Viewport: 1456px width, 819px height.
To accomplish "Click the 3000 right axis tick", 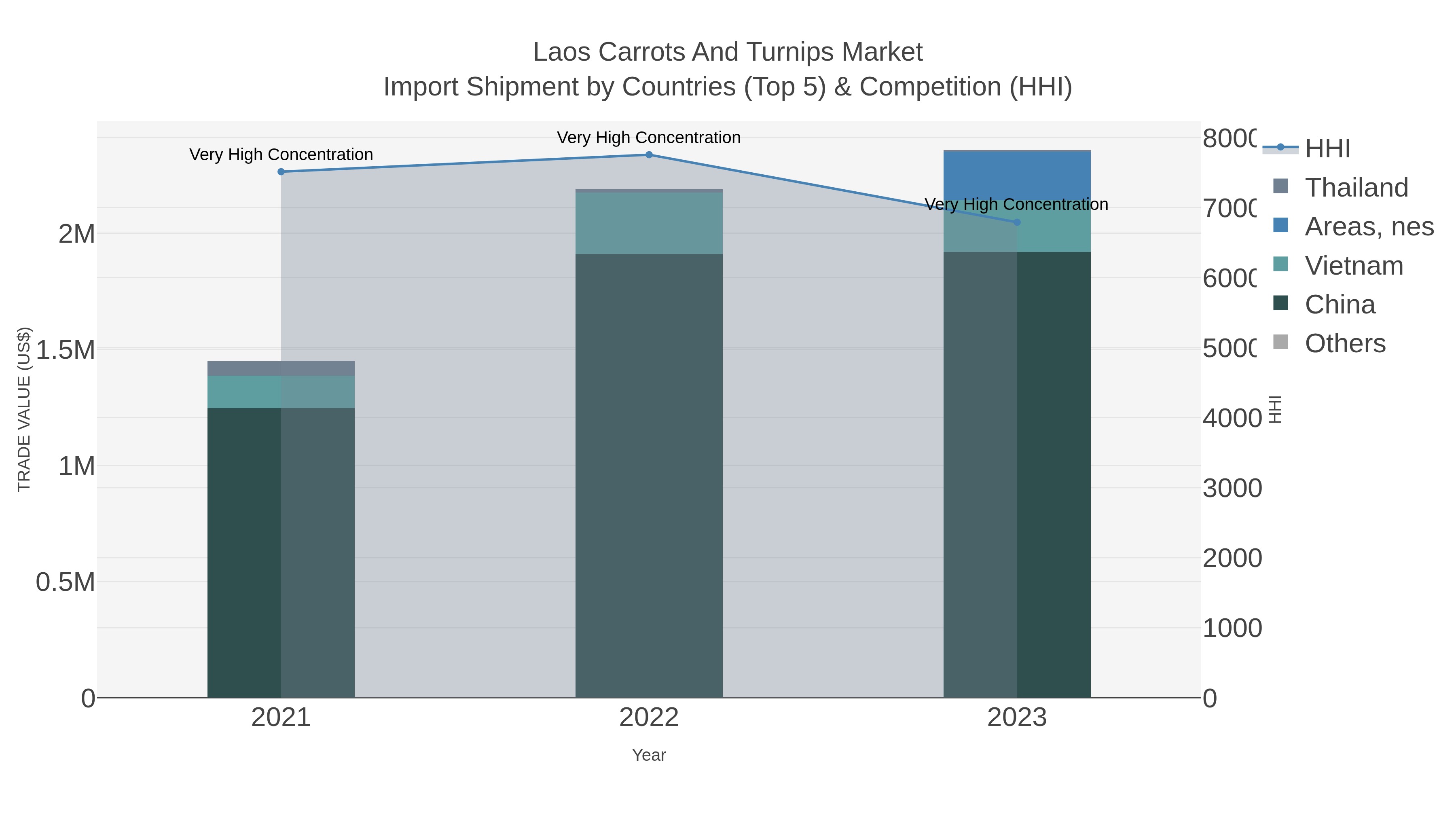I will point(1232,488).
